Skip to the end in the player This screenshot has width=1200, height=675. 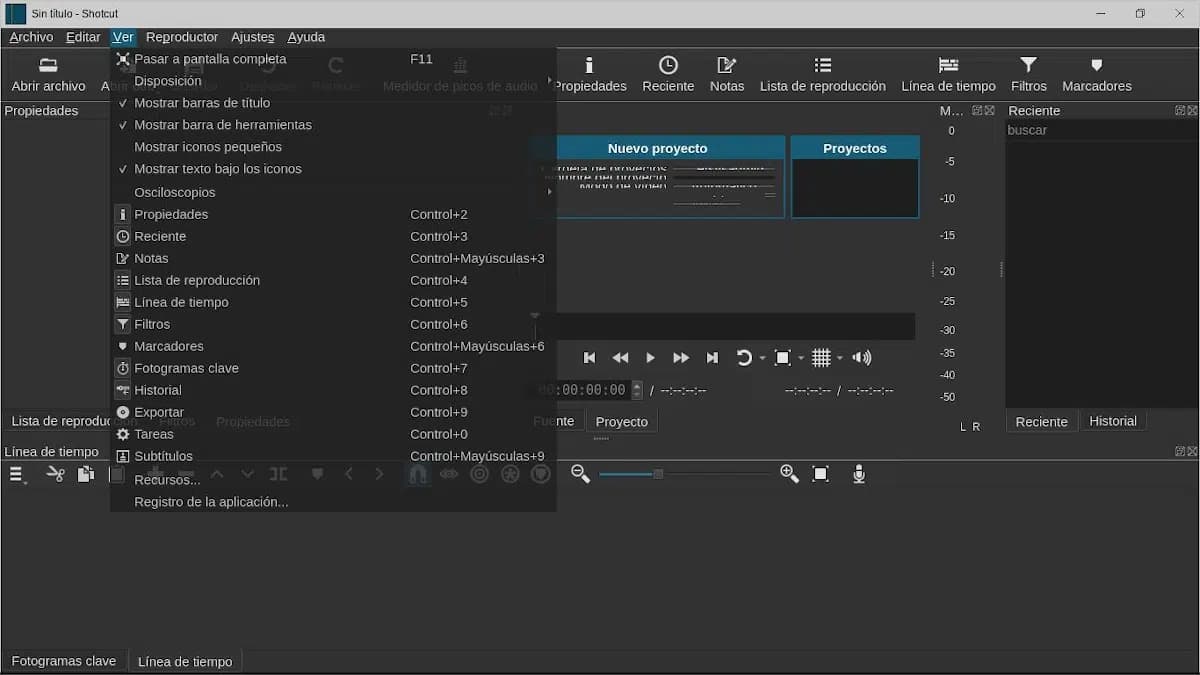(x=712, y=358)
